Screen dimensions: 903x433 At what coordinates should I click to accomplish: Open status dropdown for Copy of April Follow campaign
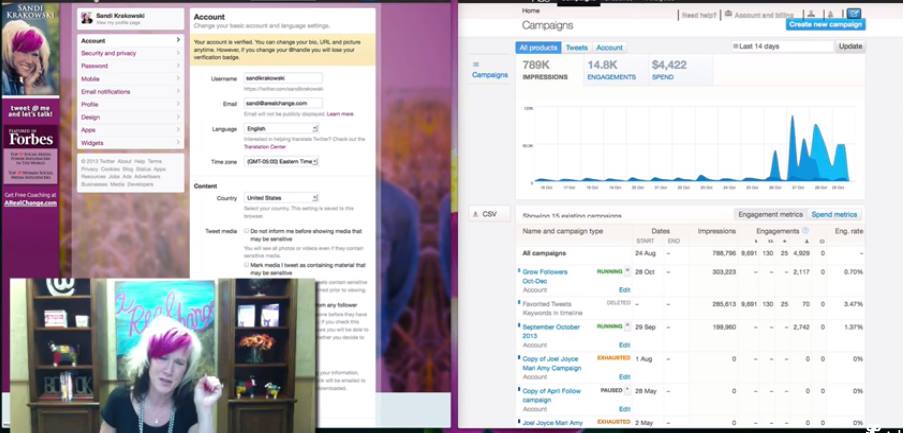(x=627, y=390)
